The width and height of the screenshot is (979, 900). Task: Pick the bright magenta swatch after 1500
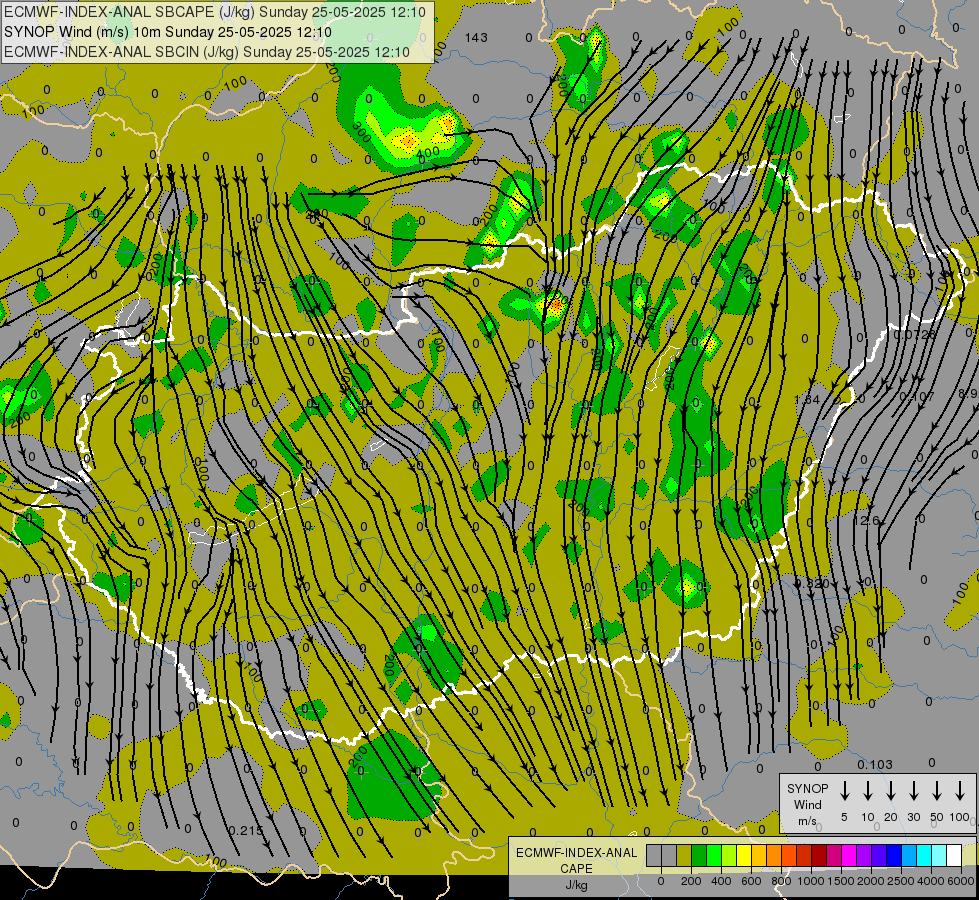point(850,855)
